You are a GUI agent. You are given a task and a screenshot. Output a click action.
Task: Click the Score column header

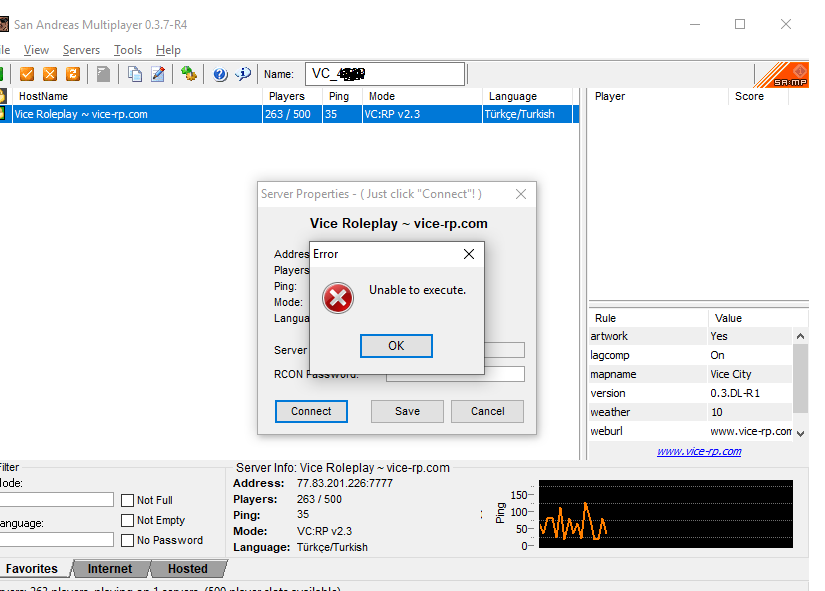pos(758,96)
